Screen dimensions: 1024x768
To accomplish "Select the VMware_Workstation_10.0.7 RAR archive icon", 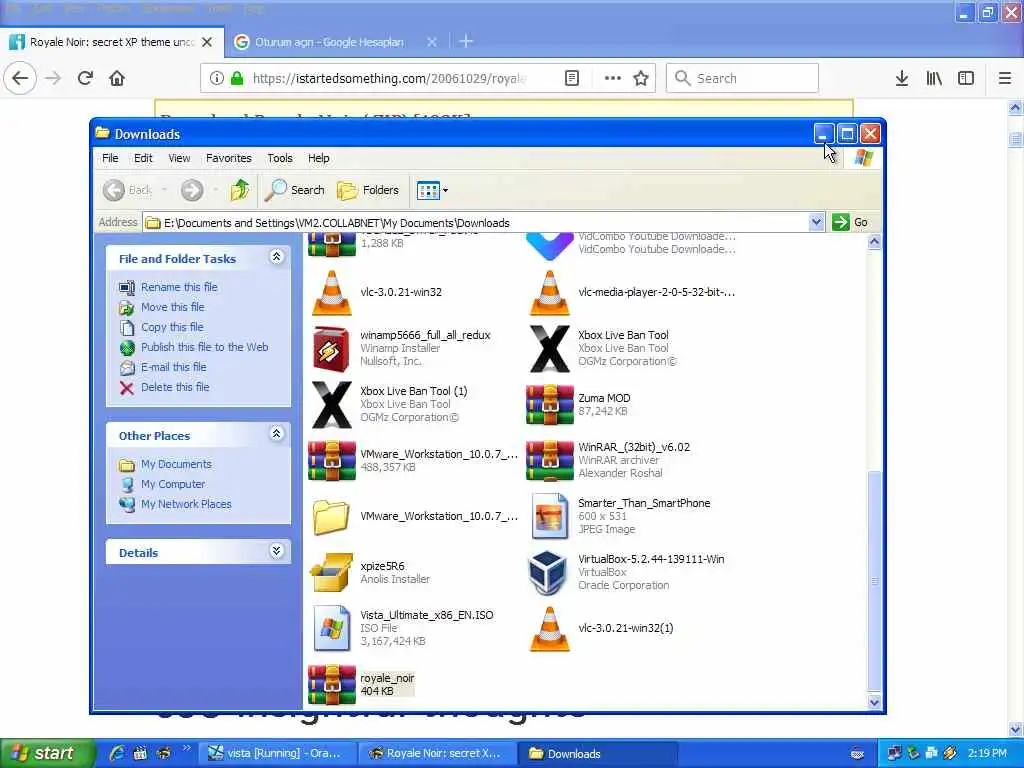I will [332, 460].
